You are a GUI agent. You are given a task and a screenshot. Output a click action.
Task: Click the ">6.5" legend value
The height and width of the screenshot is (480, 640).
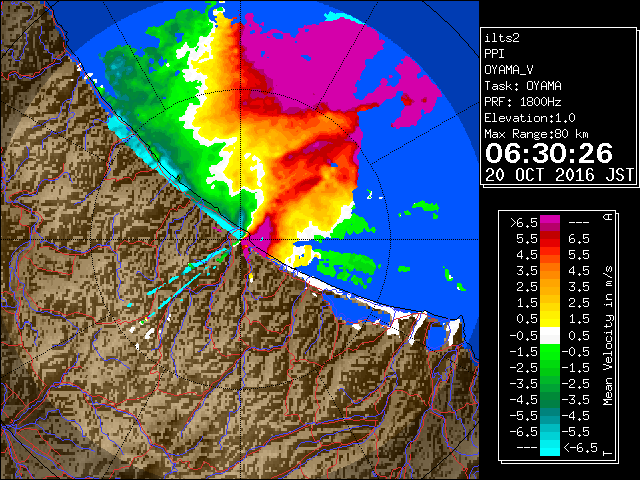[x=523, y=223]
